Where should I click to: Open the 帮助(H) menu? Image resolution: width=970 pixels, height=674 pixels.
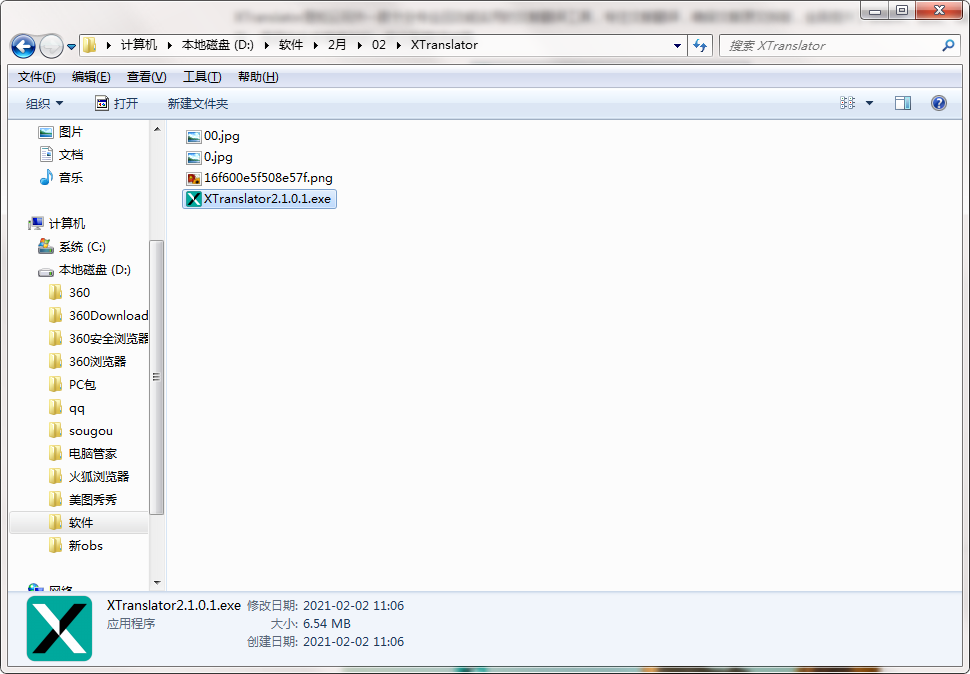[258, 77]
